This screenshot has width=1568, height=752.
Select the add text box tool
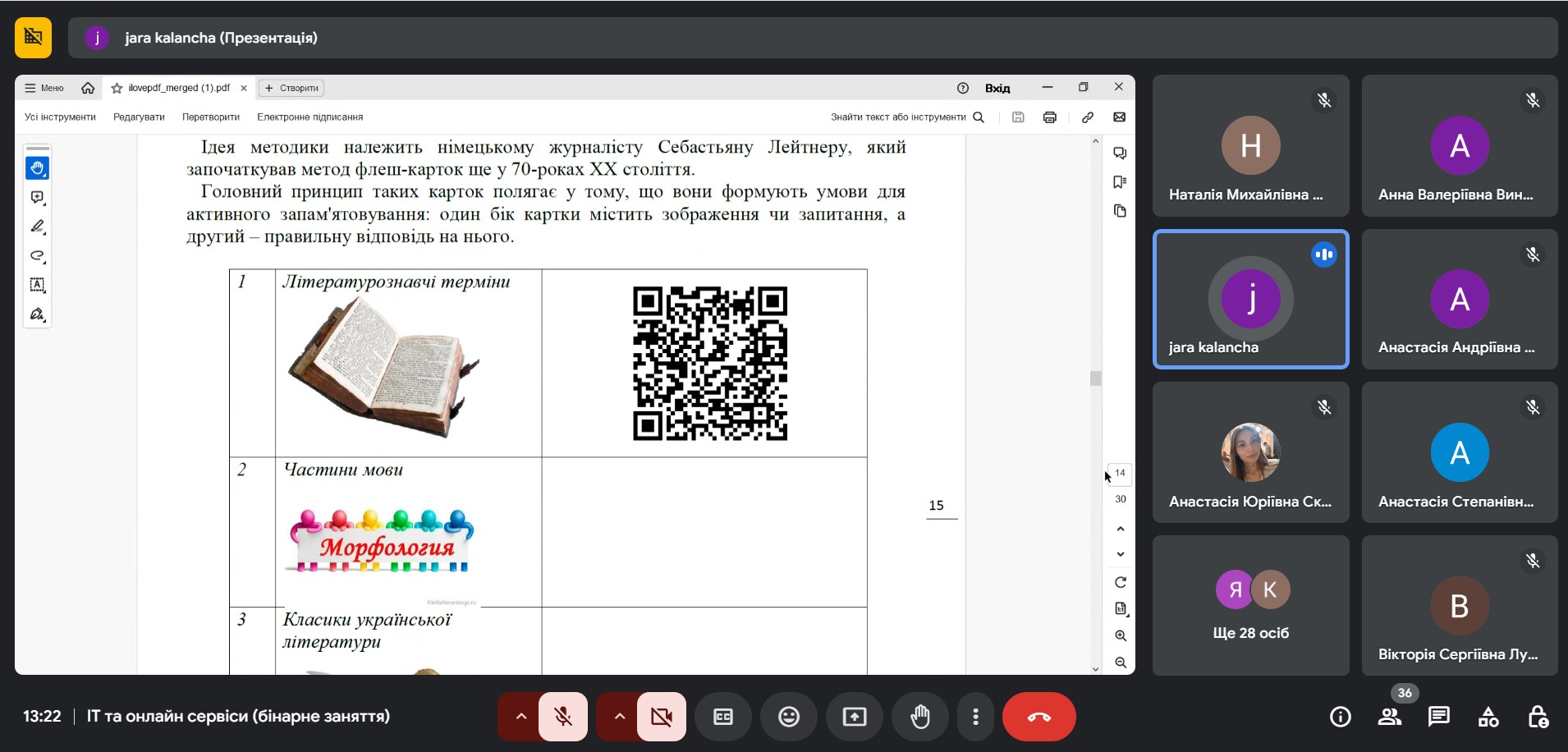[x=37, y=285]
